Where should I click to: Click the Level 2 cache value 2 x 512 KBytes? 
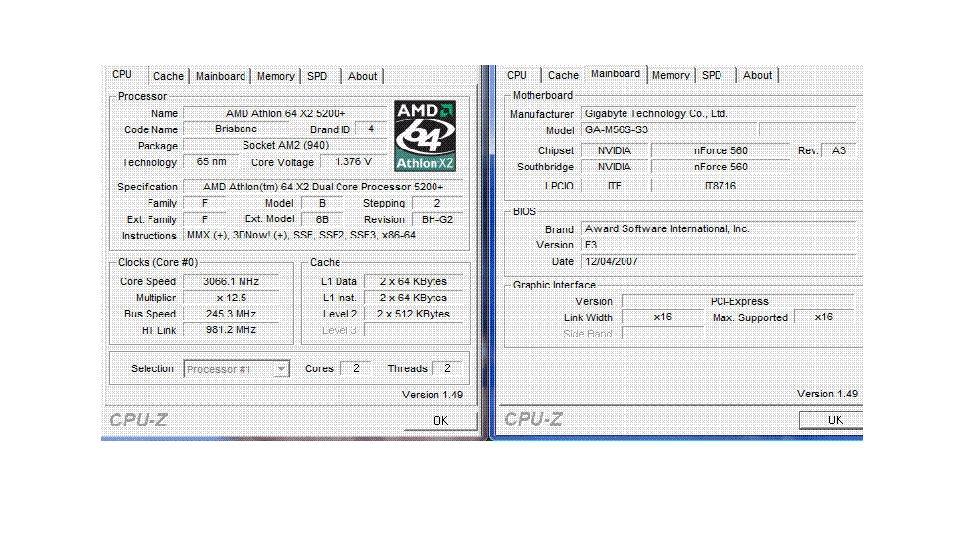(x=413, y=313)
